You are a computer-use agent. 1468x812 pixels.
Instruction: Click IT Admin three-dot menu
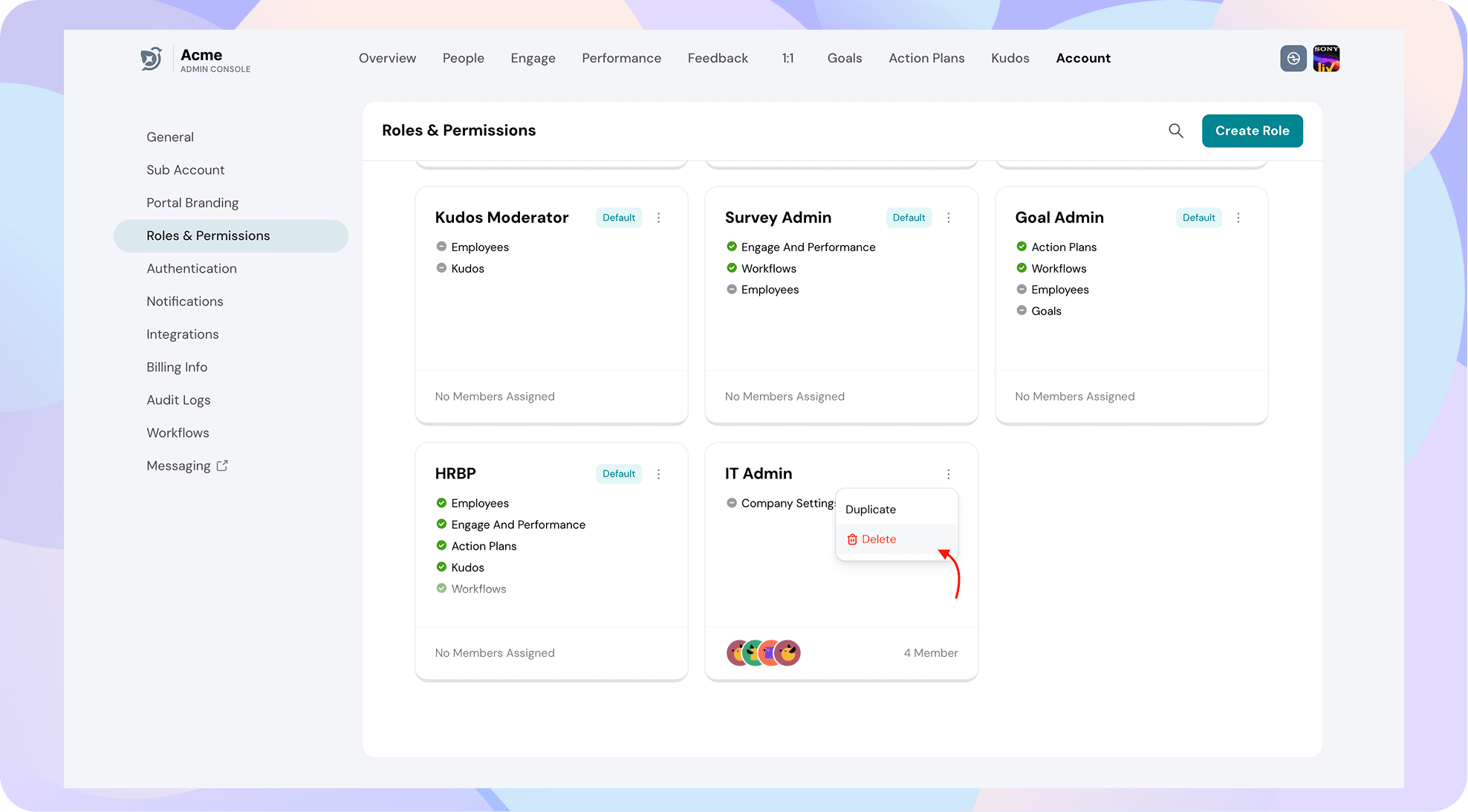(949, 474)
